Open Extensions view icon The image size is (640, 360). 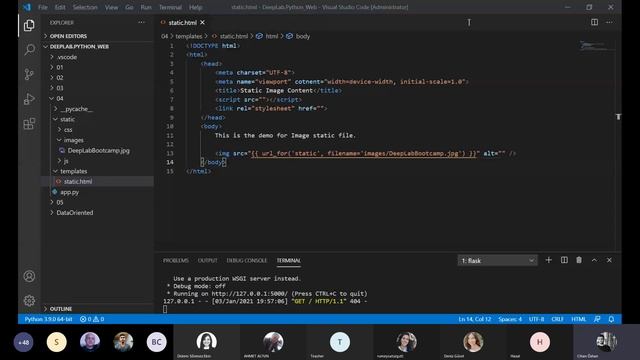(x=29, y=123)
